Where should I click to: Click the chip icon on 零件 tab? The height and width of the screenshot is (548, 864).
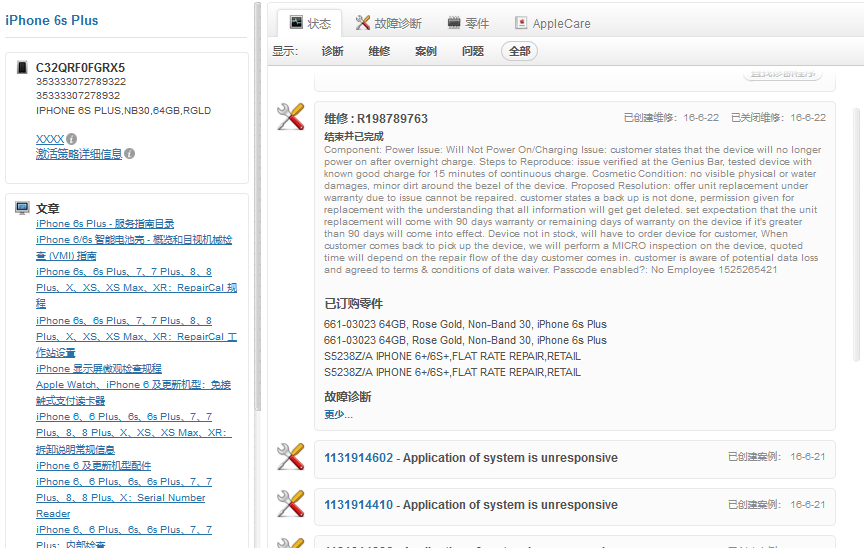(453, 23)
